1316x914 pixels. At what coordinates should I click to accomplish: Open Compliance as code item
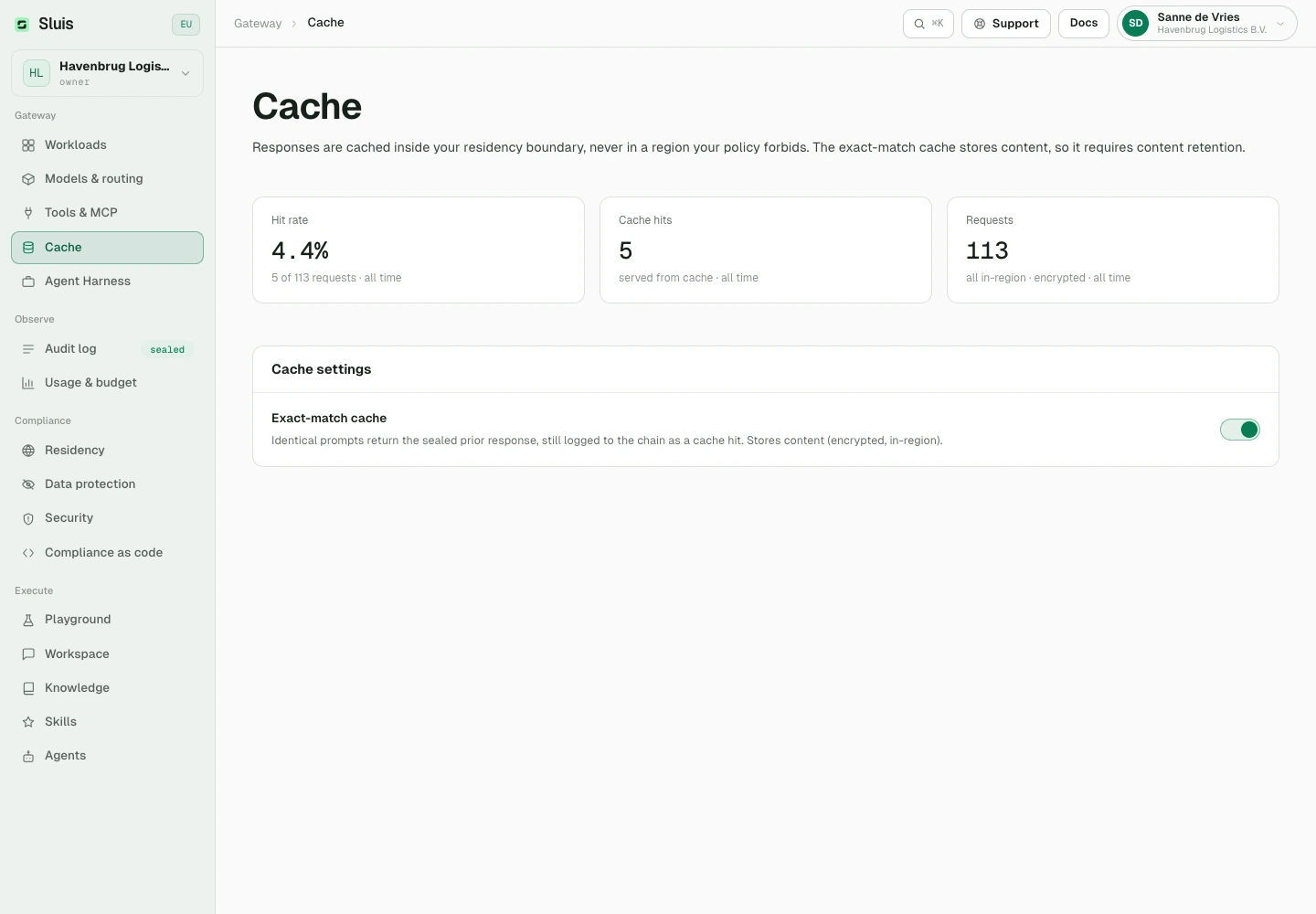pos(107,553)
